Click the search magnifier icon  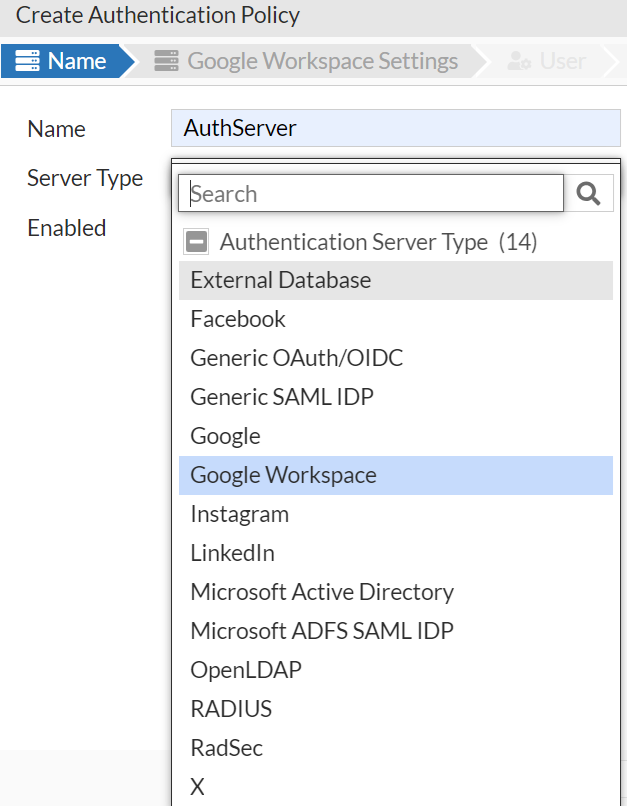pos(589,192)
